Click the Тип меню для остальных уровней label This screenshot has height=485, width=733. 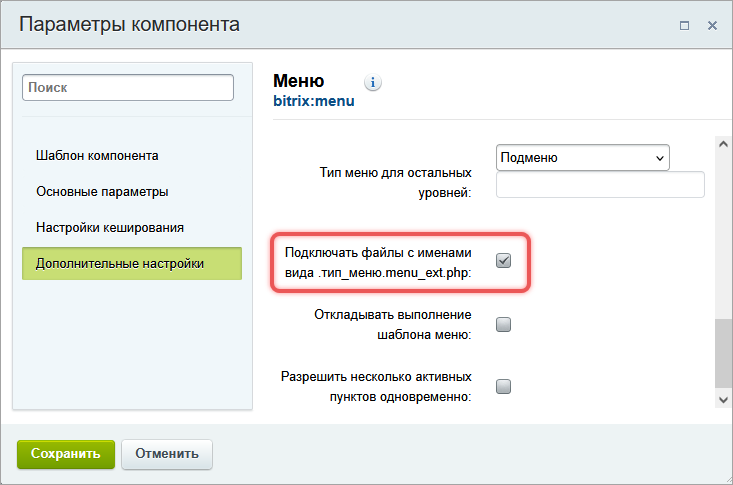394,182
